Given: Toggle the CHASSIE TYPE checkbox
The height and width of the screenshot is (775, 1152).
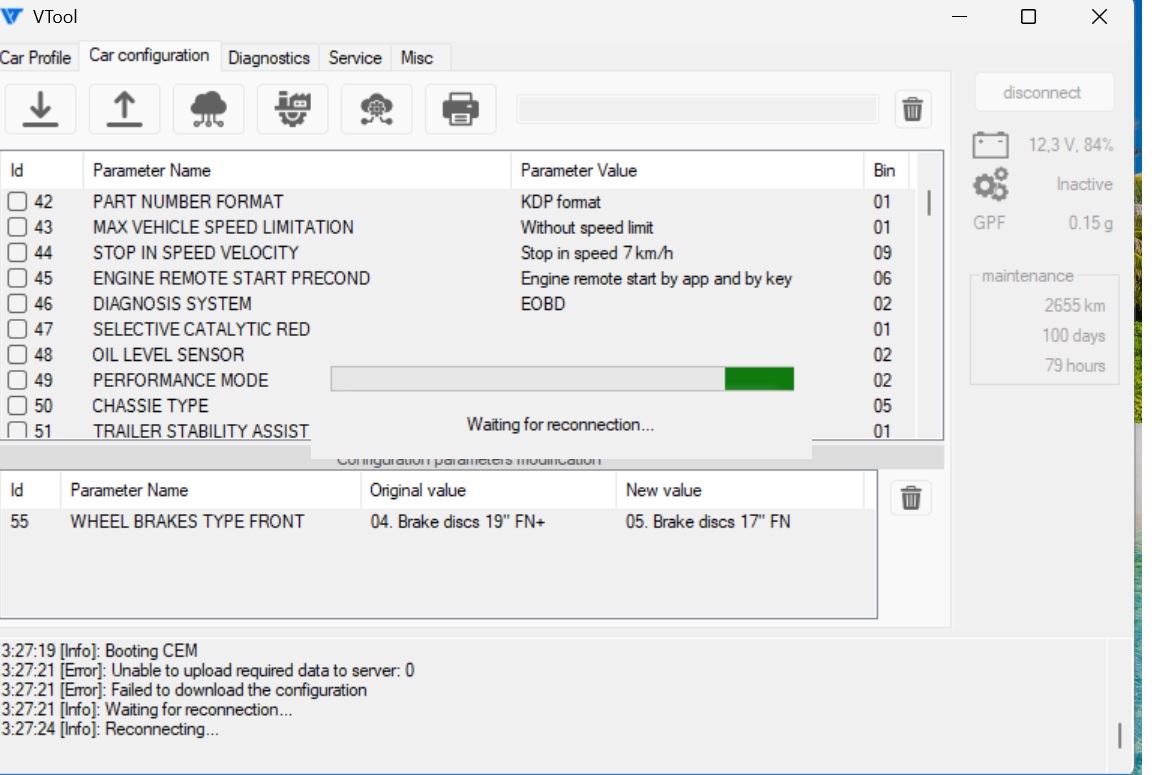Looking at the screenshot, I should click(17, 405).
